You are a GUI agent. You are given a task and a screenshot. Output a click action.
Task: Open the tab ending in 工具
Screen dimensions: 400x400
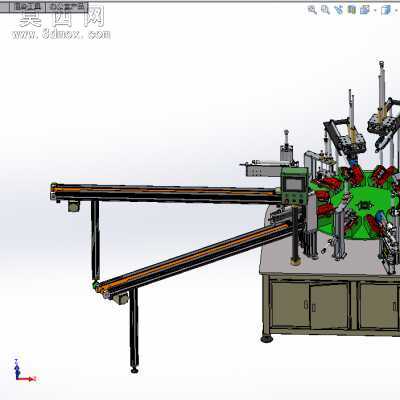(27, 7)
